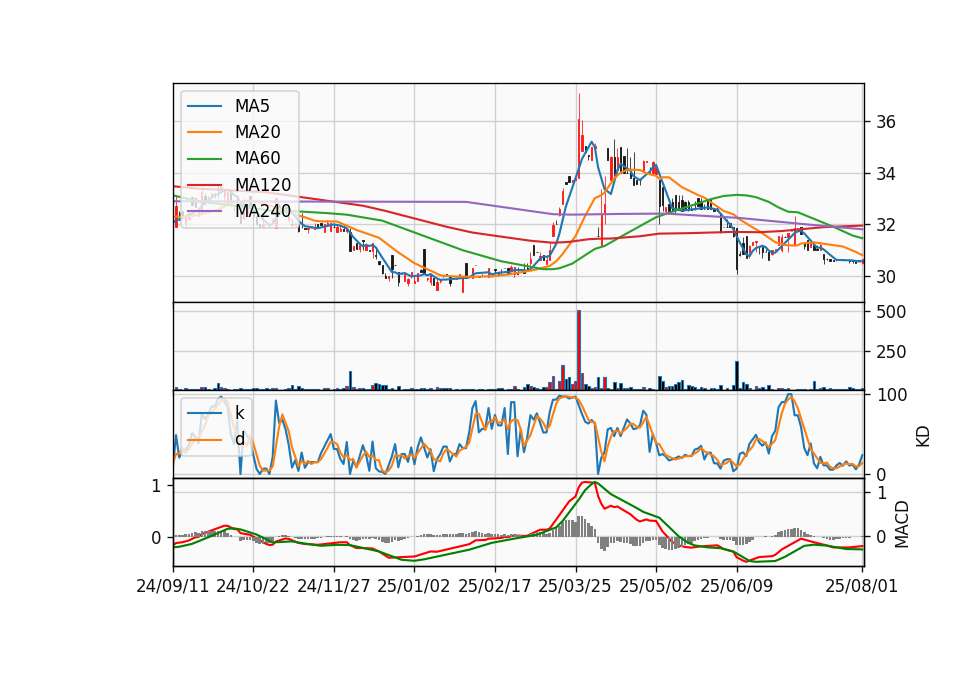Click the MACD axis title label
This screenshot has width=960, height=690.
pos(902,524)
